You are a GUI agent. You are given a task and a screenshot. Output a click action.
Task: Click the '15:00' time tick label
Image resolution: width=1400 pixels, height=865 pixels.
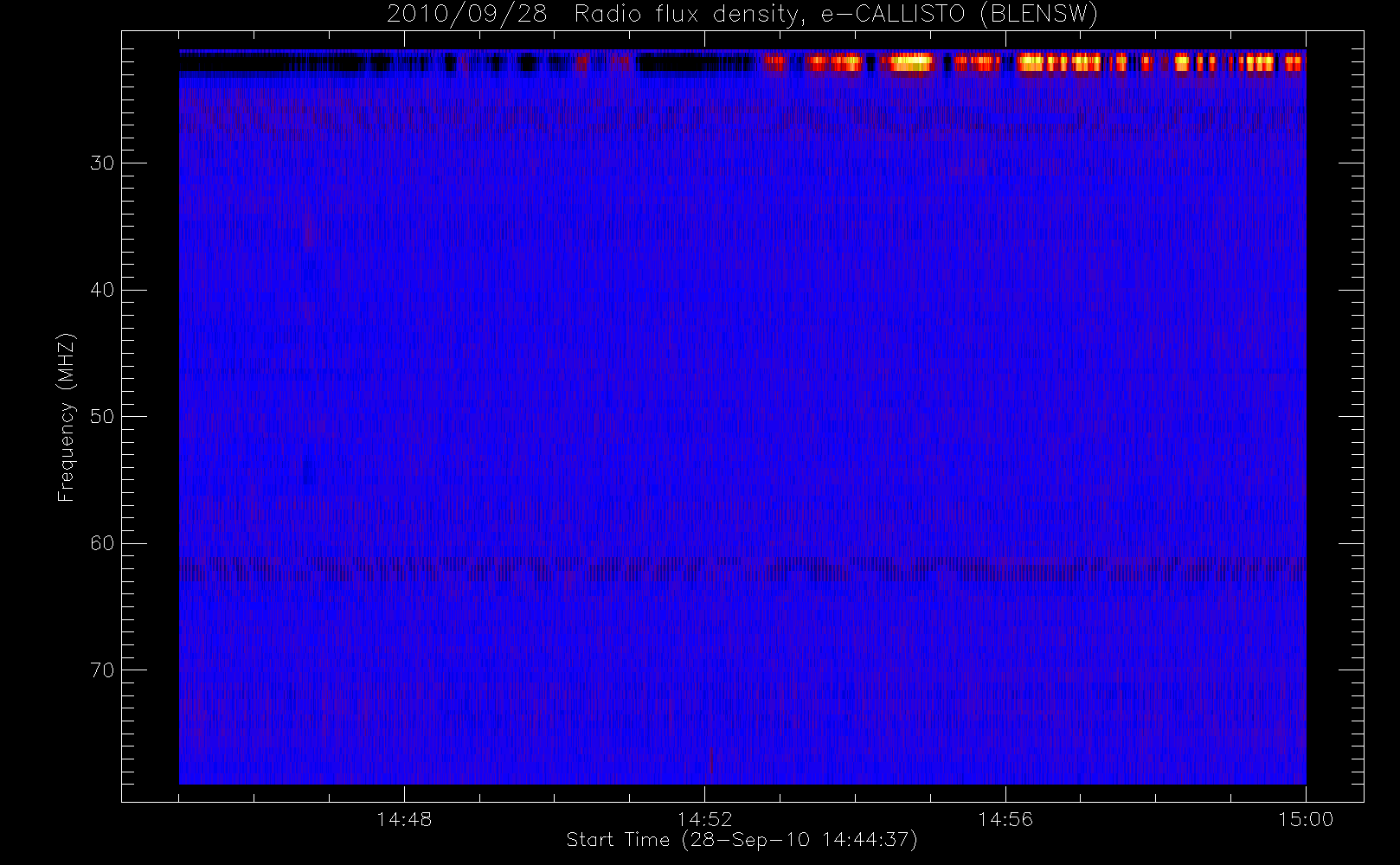(1306, 819)
